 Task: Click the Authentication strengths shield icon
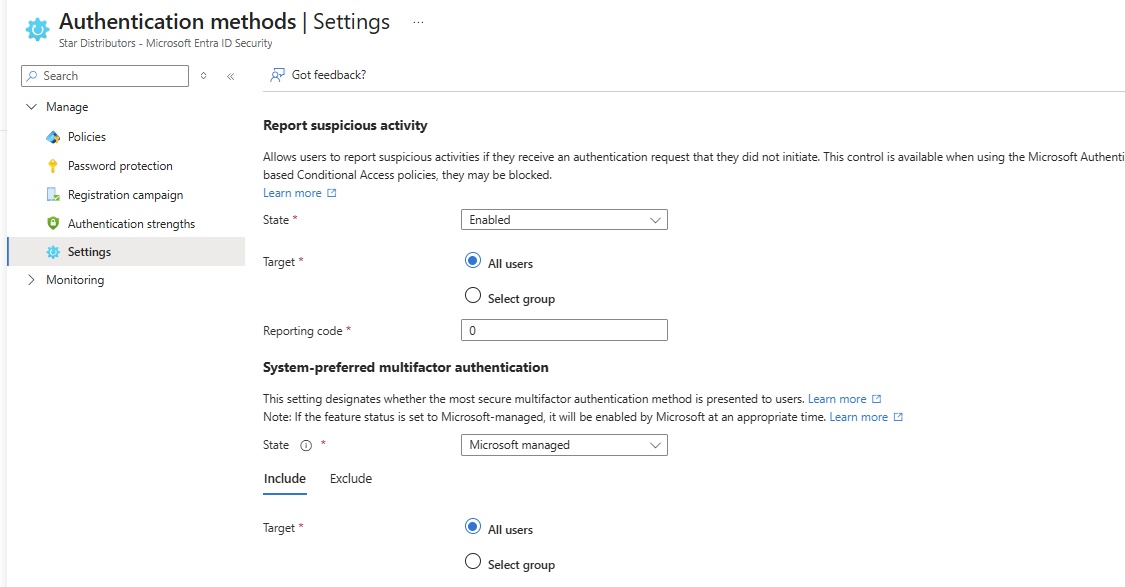click(x=54, y=224)
